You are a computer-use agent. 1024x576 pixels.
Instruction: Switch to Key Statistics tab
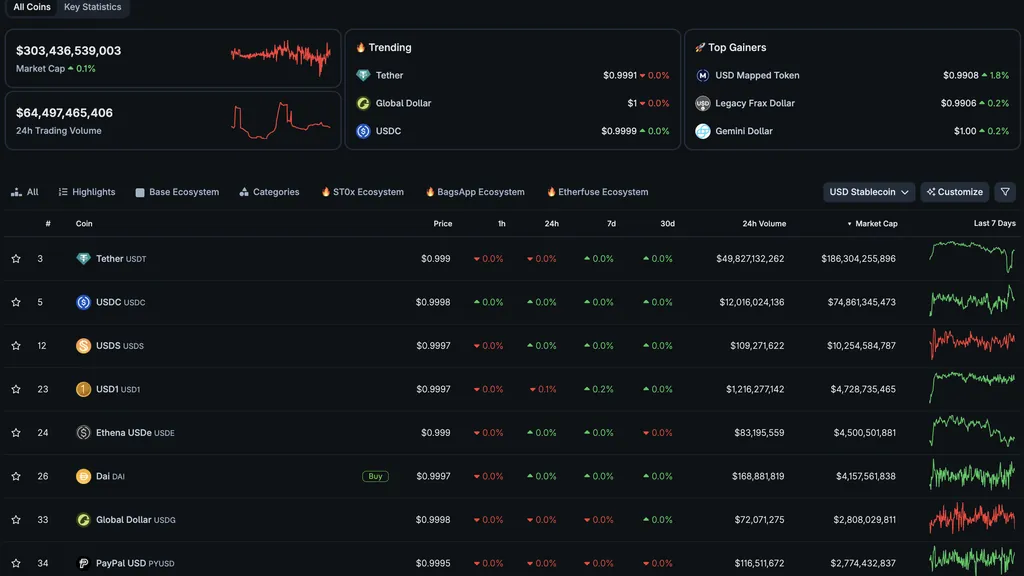click(x=93, y=7)
